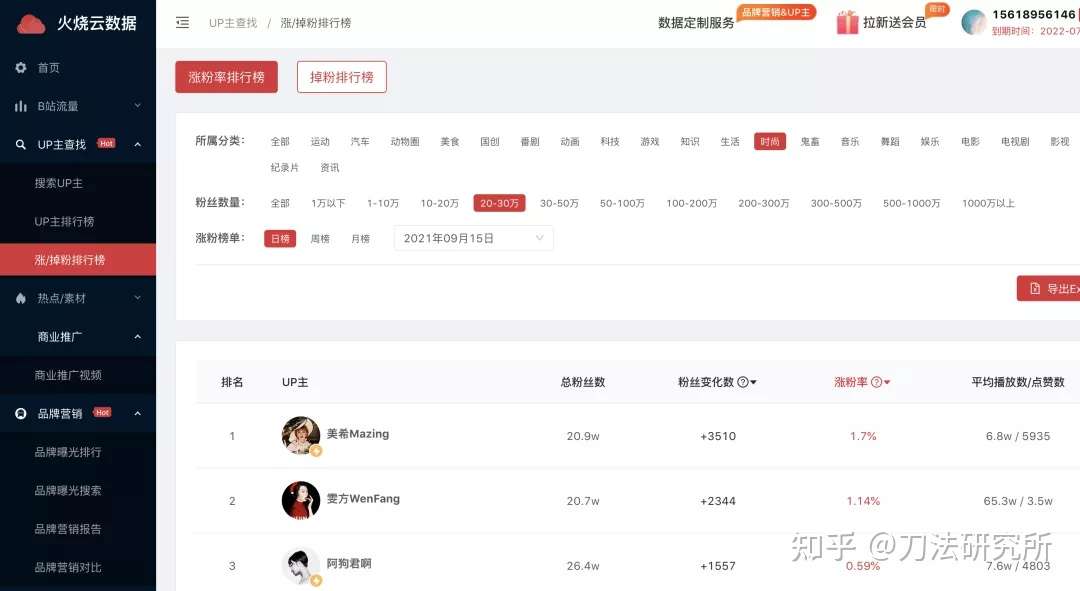Open 品牌曝光排行 in the sidebar
This screenshot has width=1080, height=591.
68,452
